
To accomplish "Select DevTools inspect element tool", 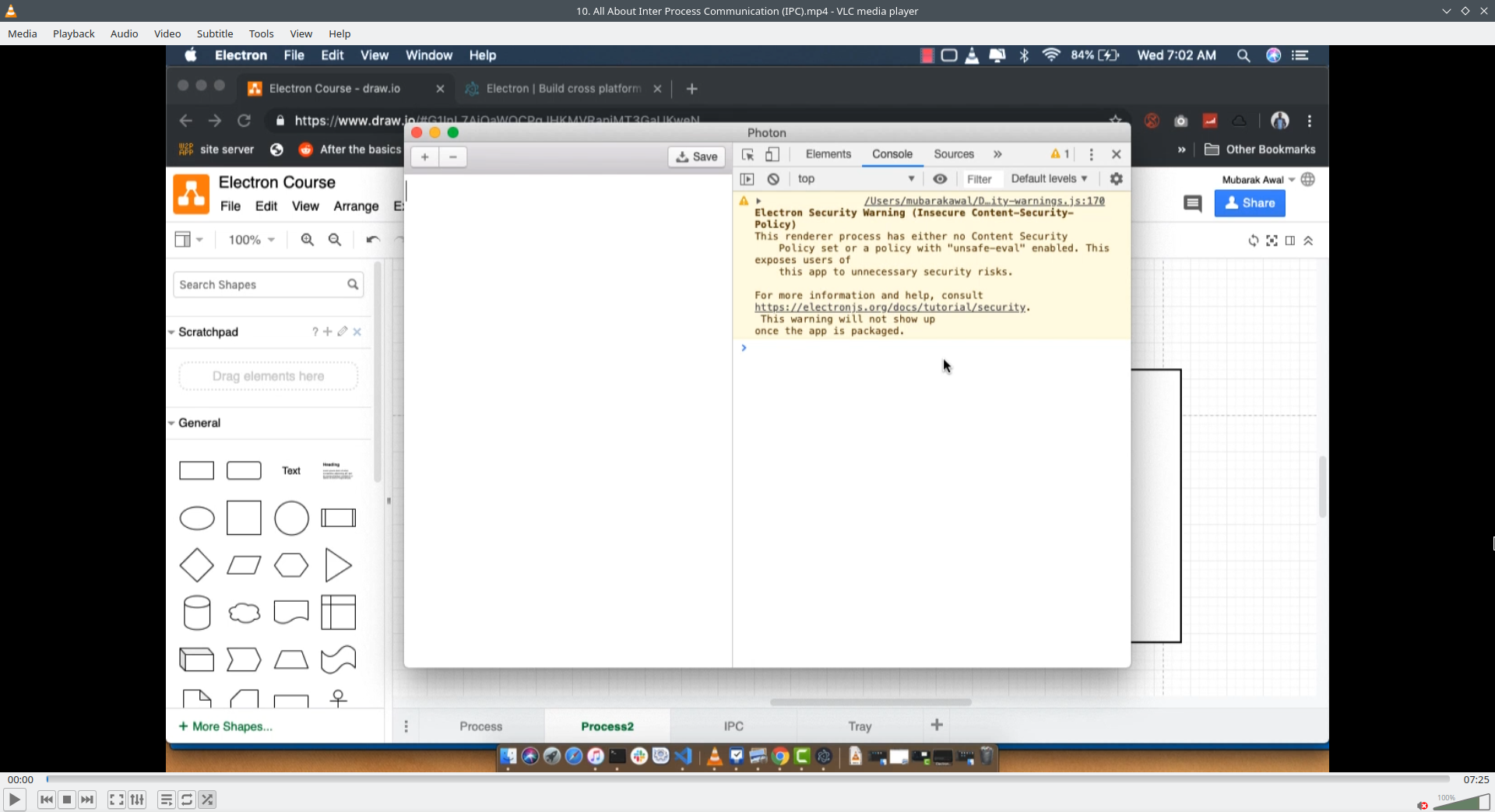I will [748, 154].
